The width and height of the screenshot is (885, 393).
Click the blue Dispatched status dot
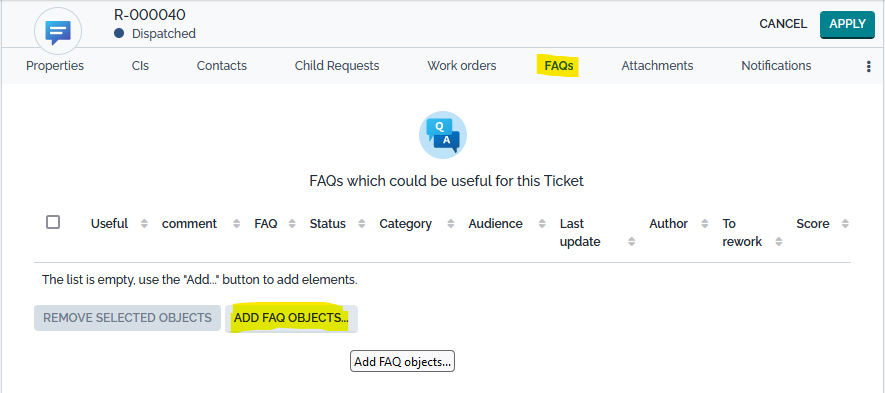[x=119, y=33]
